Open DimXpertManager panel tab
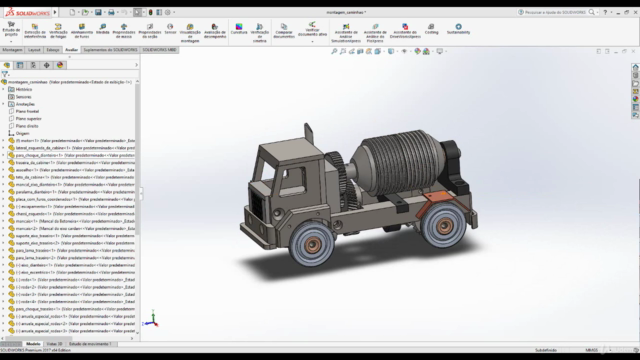 [47, 65]
